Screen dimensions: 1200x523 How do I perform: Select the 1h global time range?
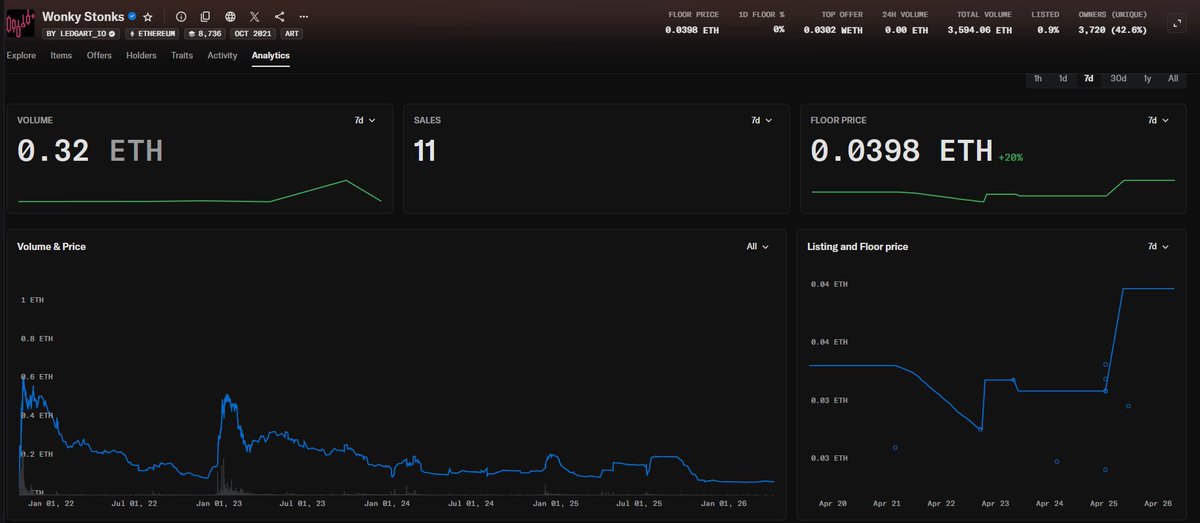1038,79
